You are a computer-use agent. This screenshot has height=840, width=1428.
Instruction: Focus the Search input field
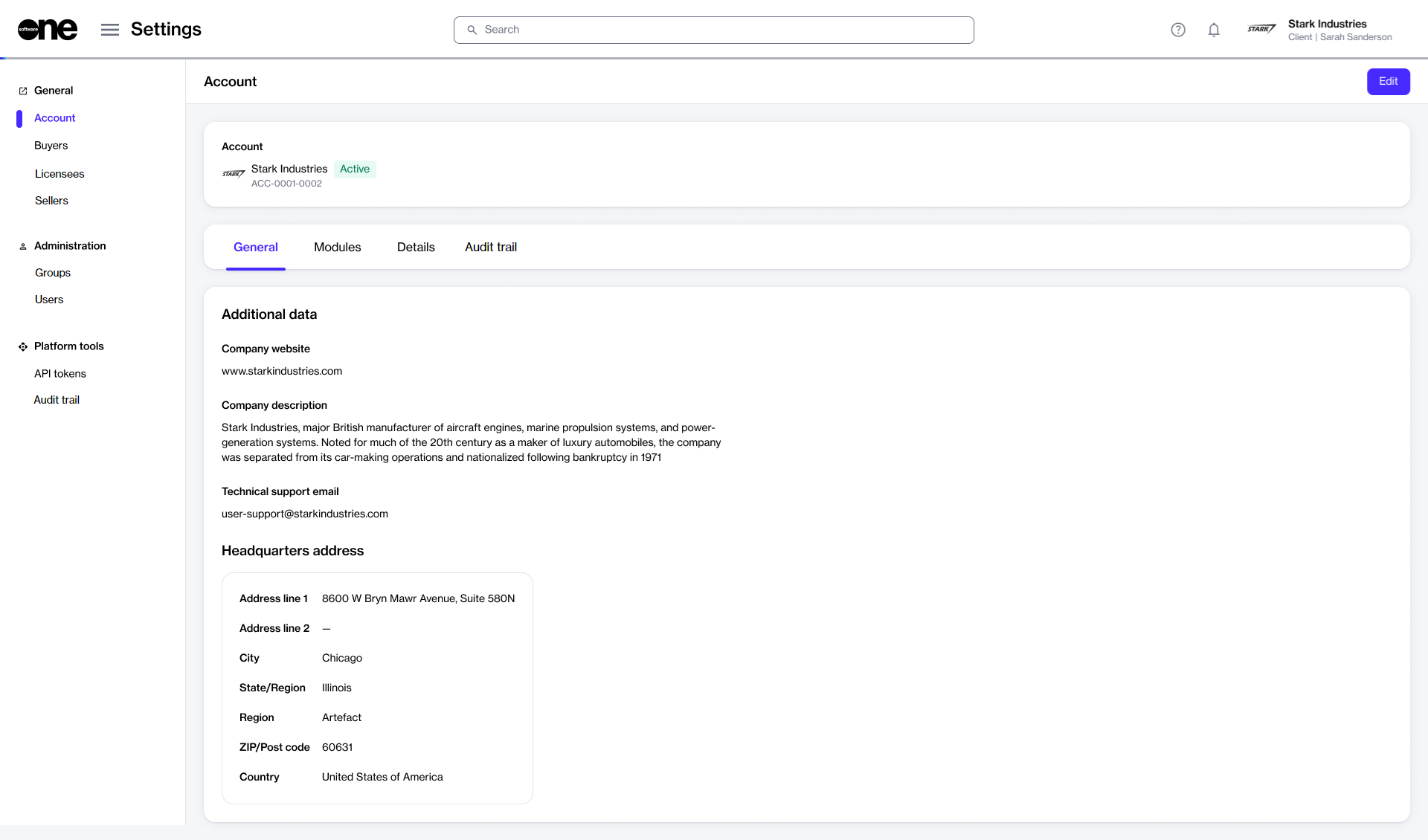coord(714,30)
